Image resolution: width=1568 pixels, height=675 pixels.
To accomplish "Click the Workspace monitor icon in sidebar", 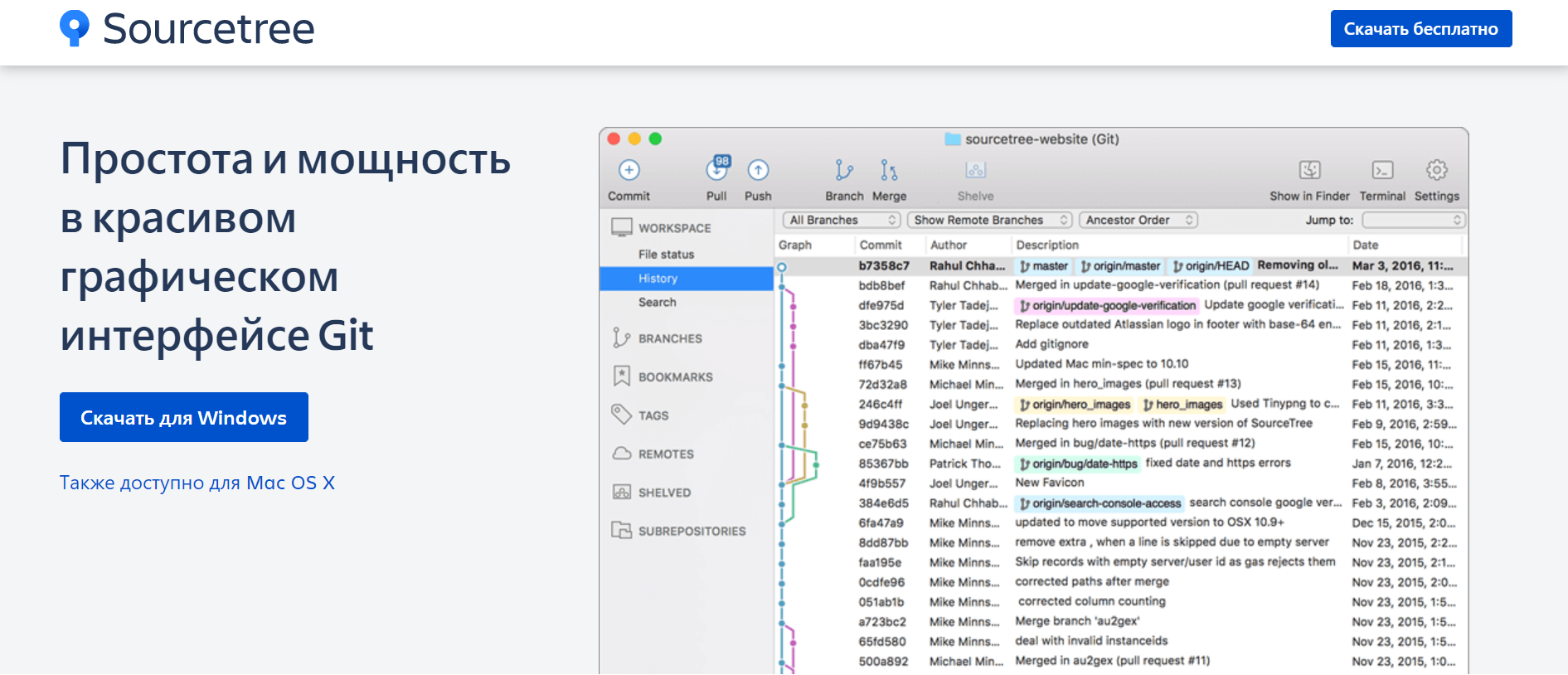I will [621, 227].
